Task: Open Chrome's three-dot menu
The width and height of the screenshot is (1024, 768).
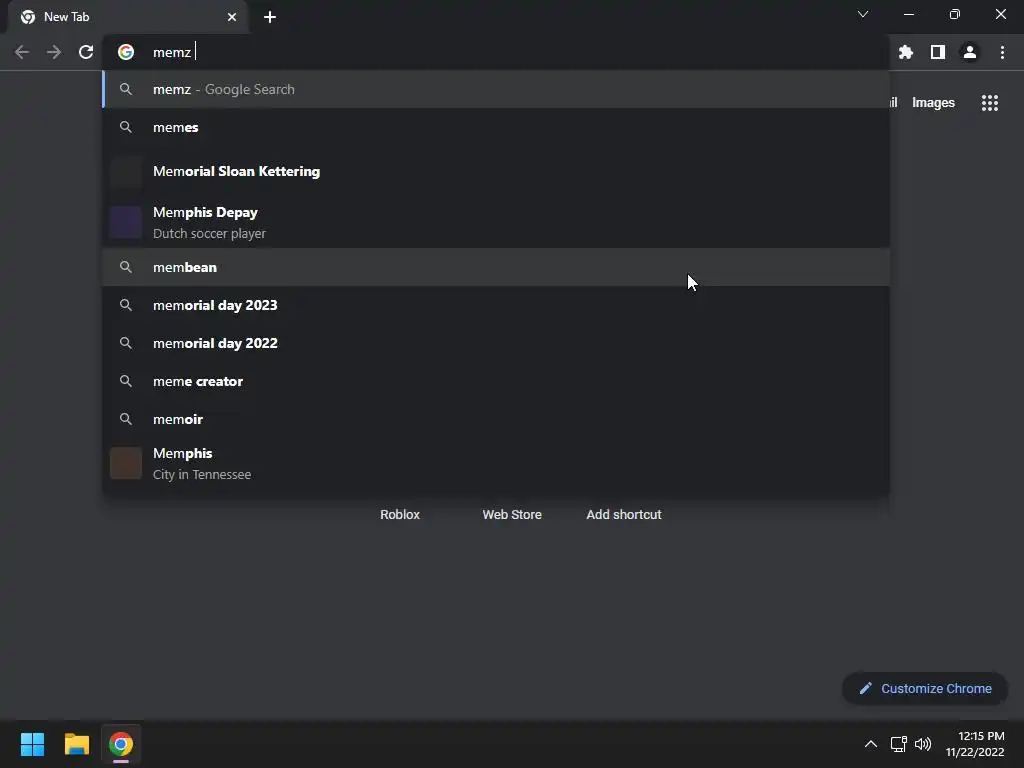Action: click(x=1002, y=52)
